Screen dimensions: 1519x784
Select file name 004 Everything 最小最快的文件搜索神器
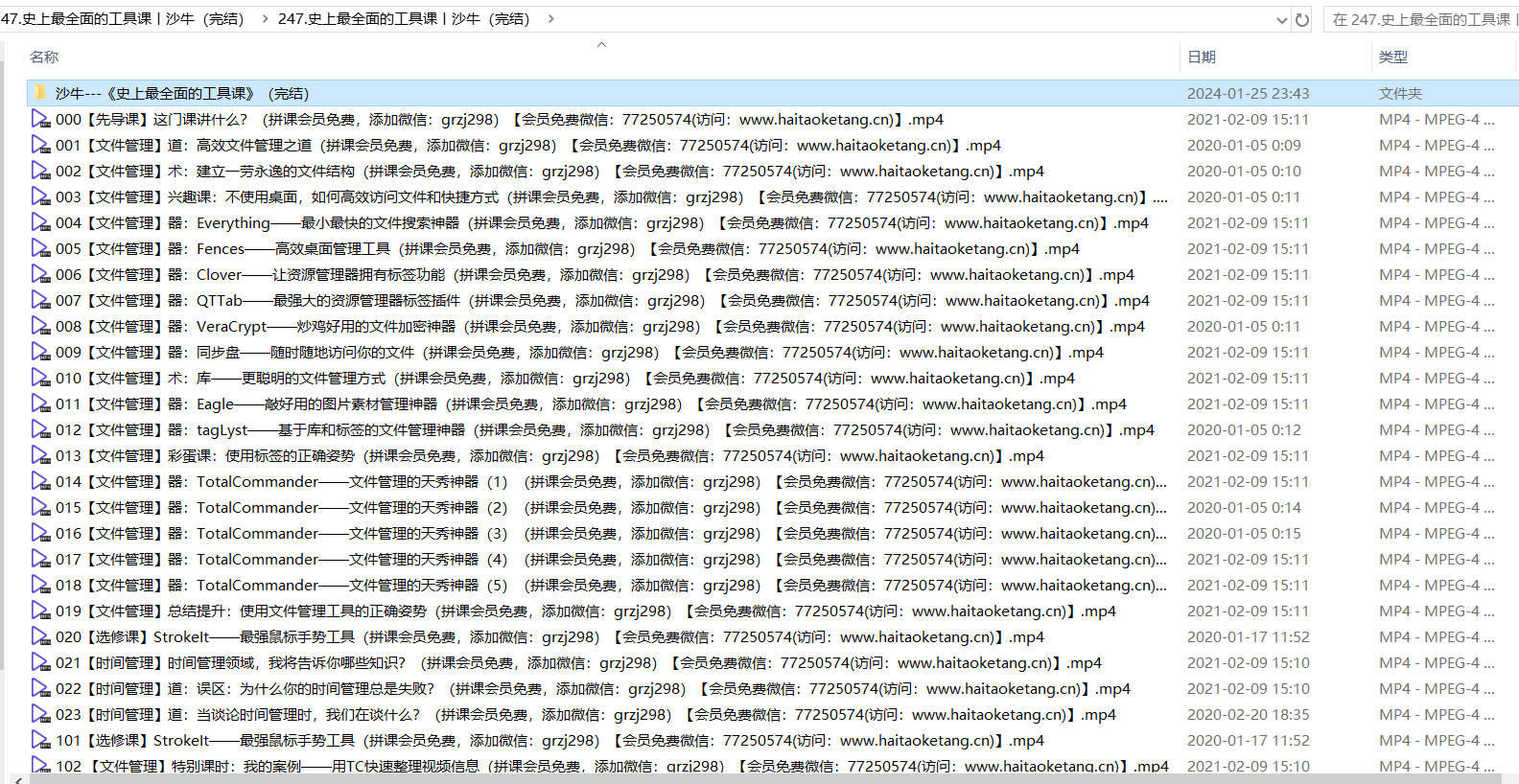[x=601, y=222]
